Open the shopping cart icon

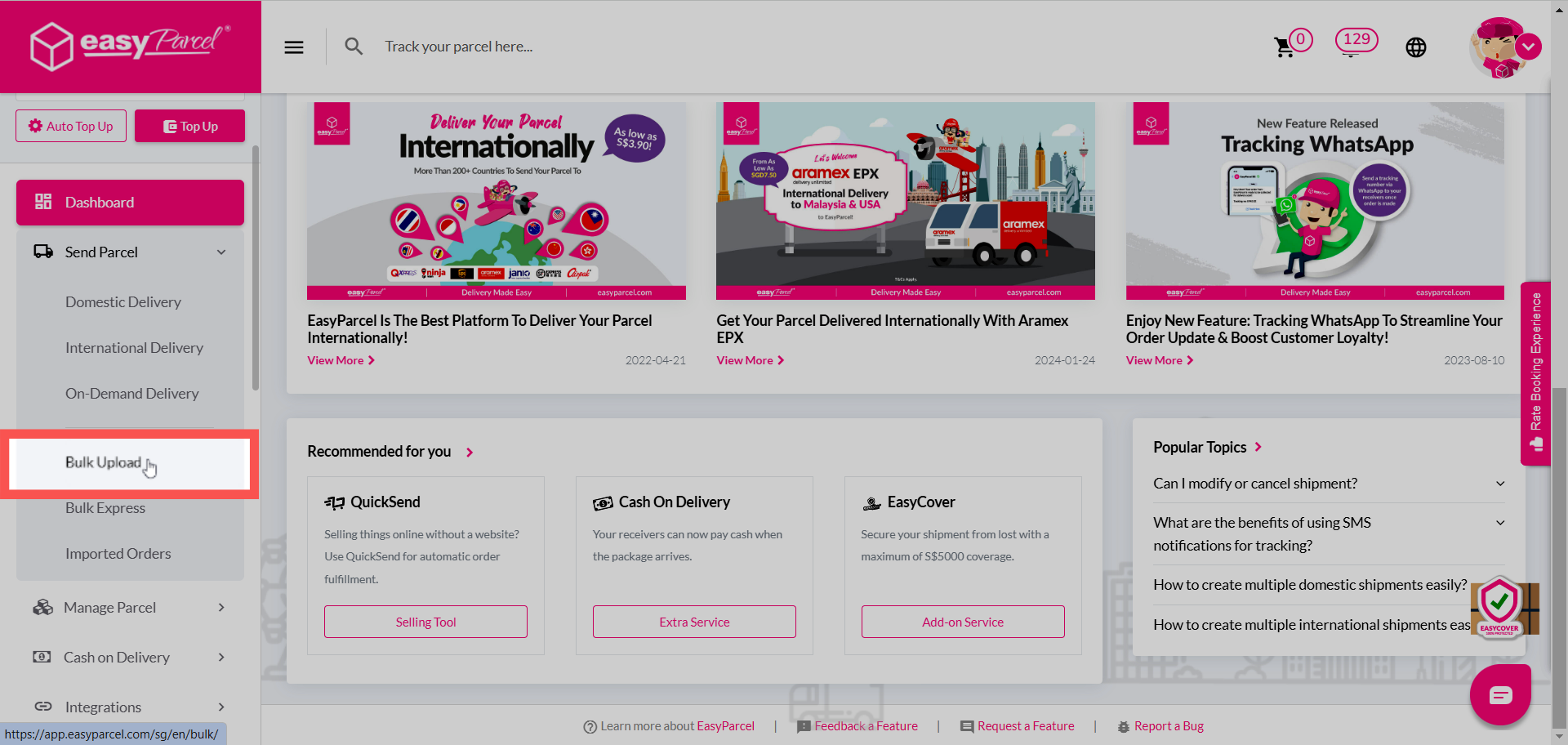1284,47
